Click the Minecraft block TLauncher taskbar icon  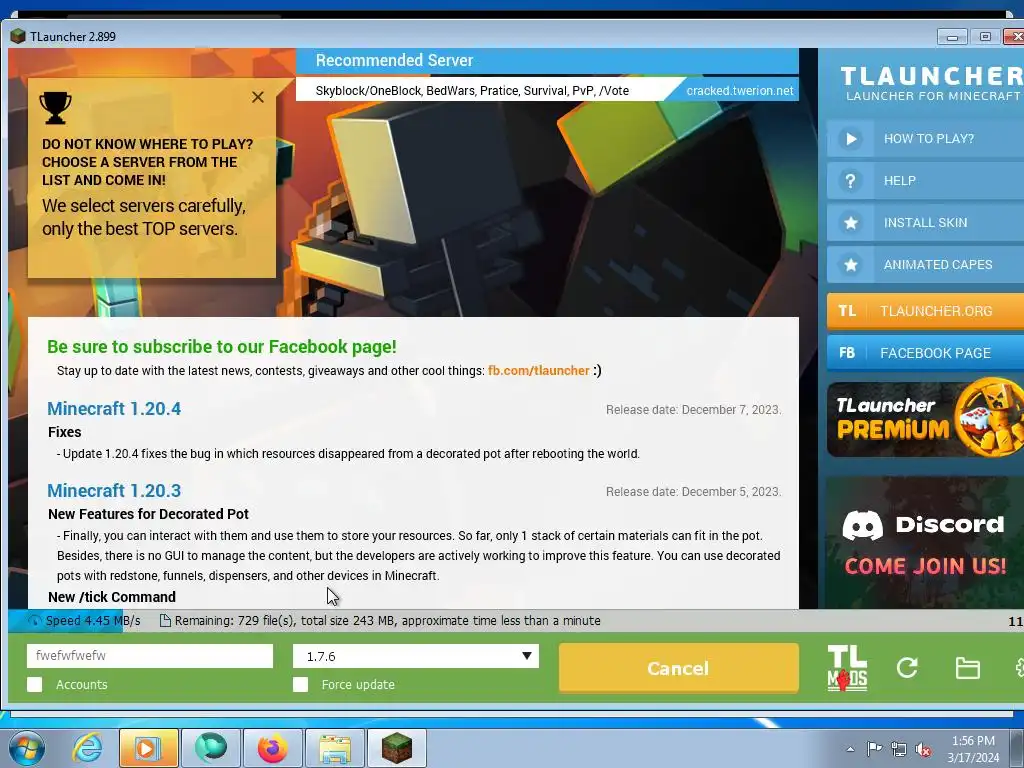click(x=396, y=748)
